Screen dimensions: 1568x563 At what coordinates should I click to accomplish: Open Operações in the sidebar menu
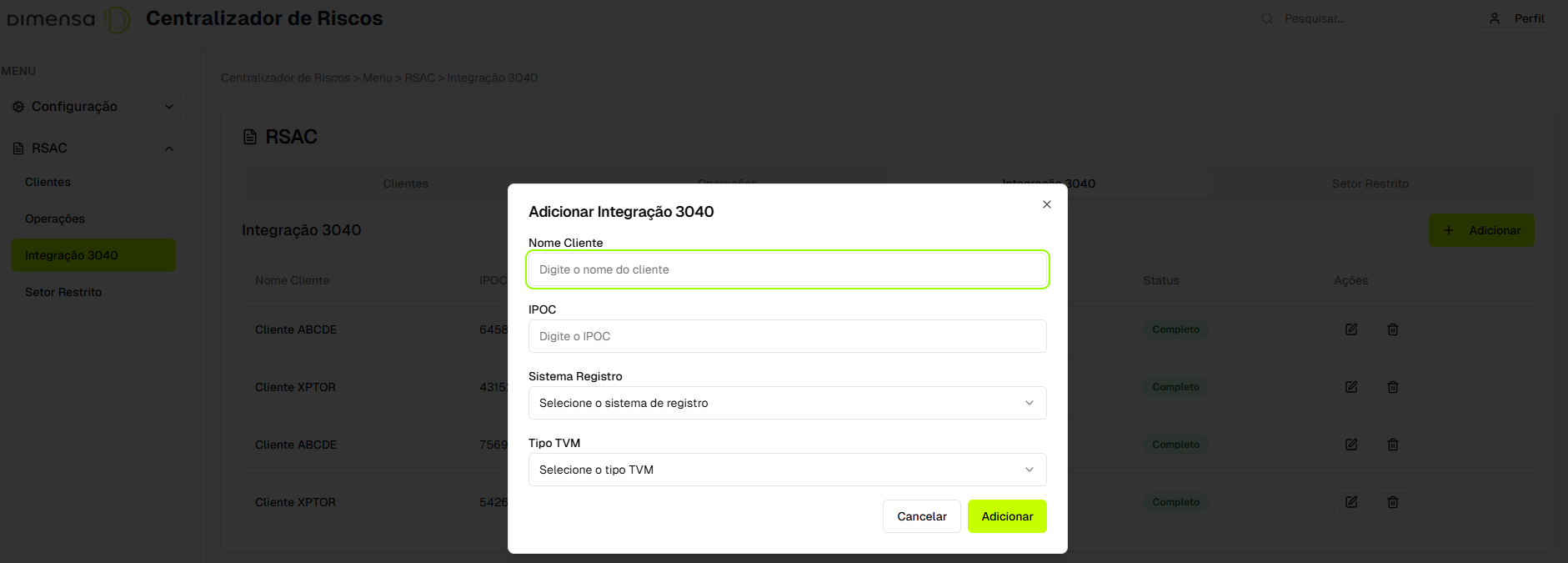tap(55, 219)
